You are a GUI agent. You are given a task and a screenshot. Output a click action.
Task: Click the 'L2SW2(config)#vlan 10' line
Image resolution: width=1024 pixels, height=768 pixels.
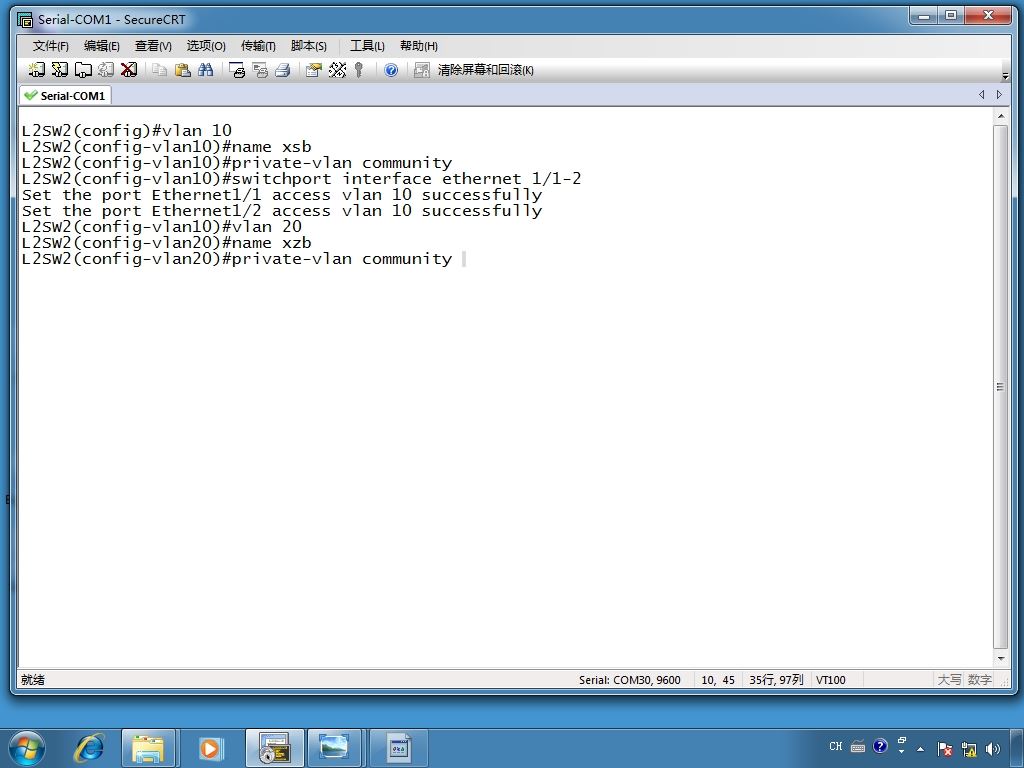click(127, 131)
